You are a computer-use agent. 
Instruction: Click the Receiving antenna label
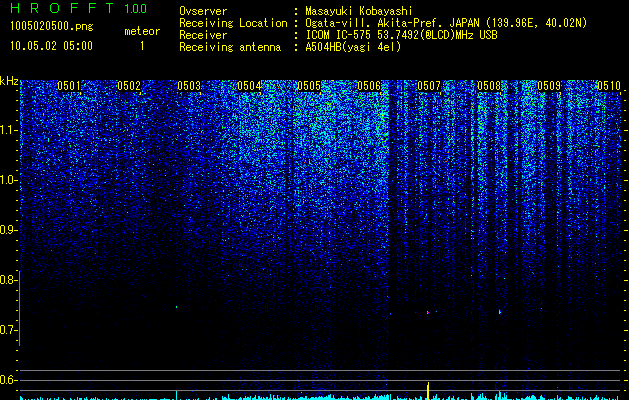230,47
